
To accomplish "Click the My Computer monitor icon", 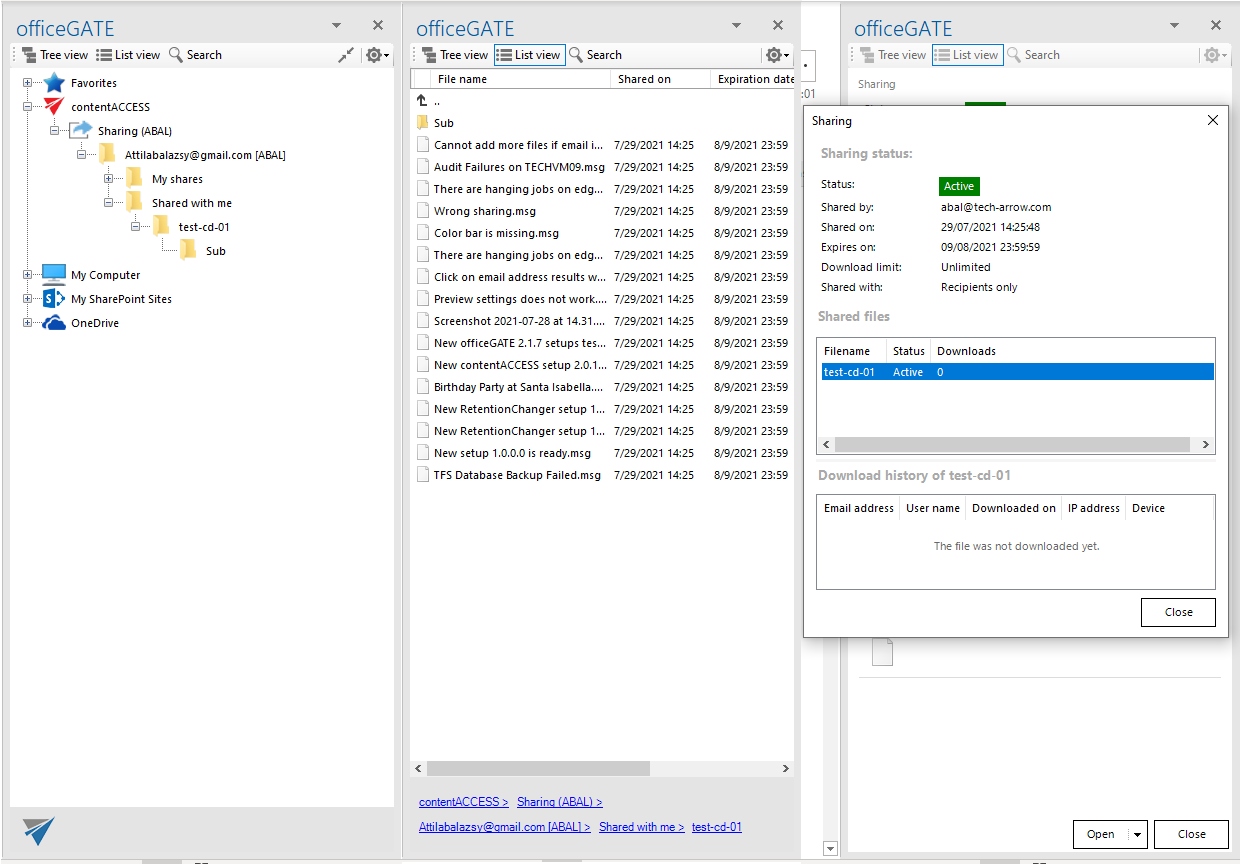I will point(52,274).
